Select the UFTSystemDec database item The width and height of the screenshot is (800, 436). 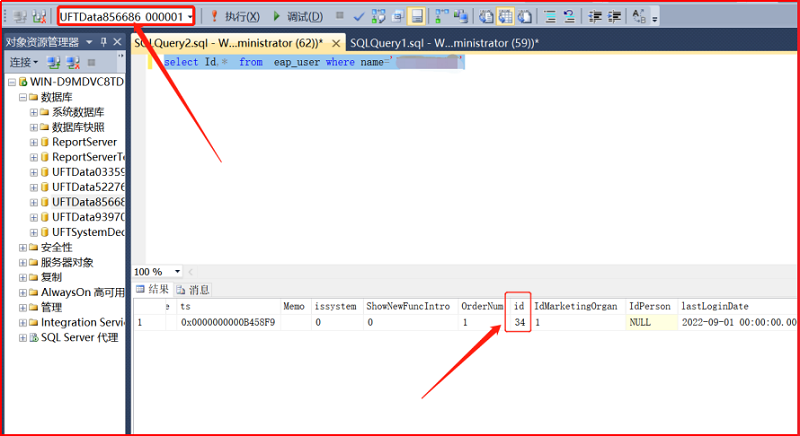88,232
